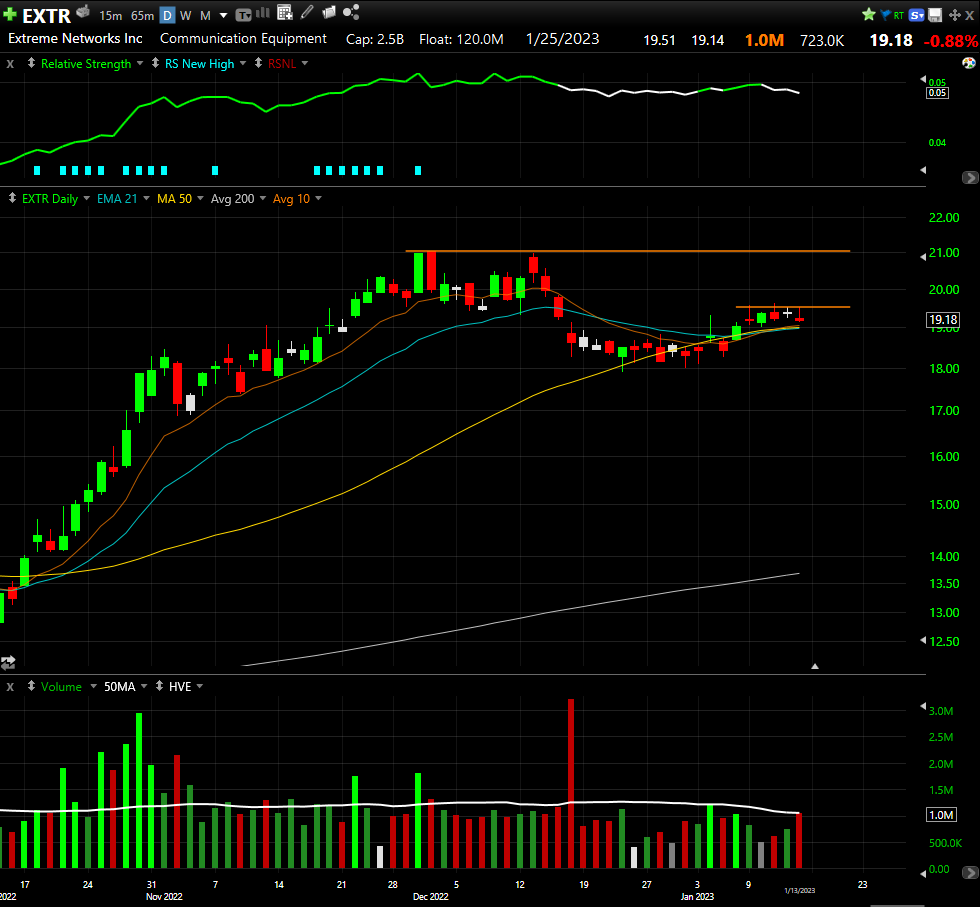Click the move arrows beside EXTR Daily
This screenshot has width=980, height=907.
(x=12, y=198)
